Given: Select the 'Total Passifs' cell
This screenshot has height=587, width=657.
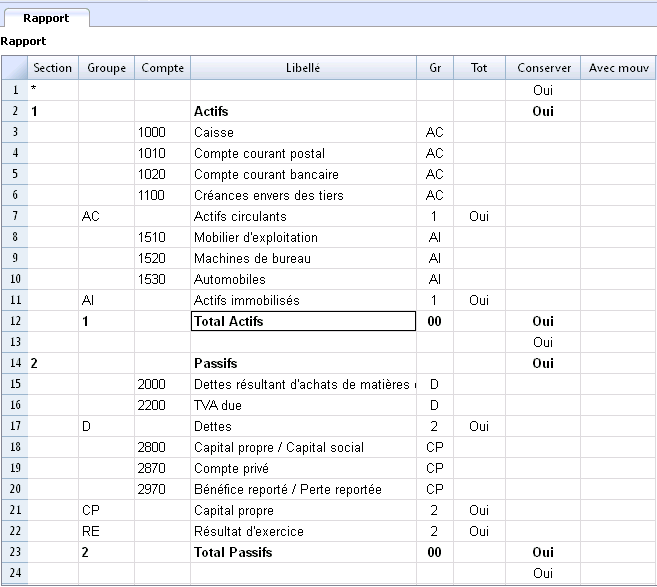Looking at the screenshot, I should (x=303, y=552).
